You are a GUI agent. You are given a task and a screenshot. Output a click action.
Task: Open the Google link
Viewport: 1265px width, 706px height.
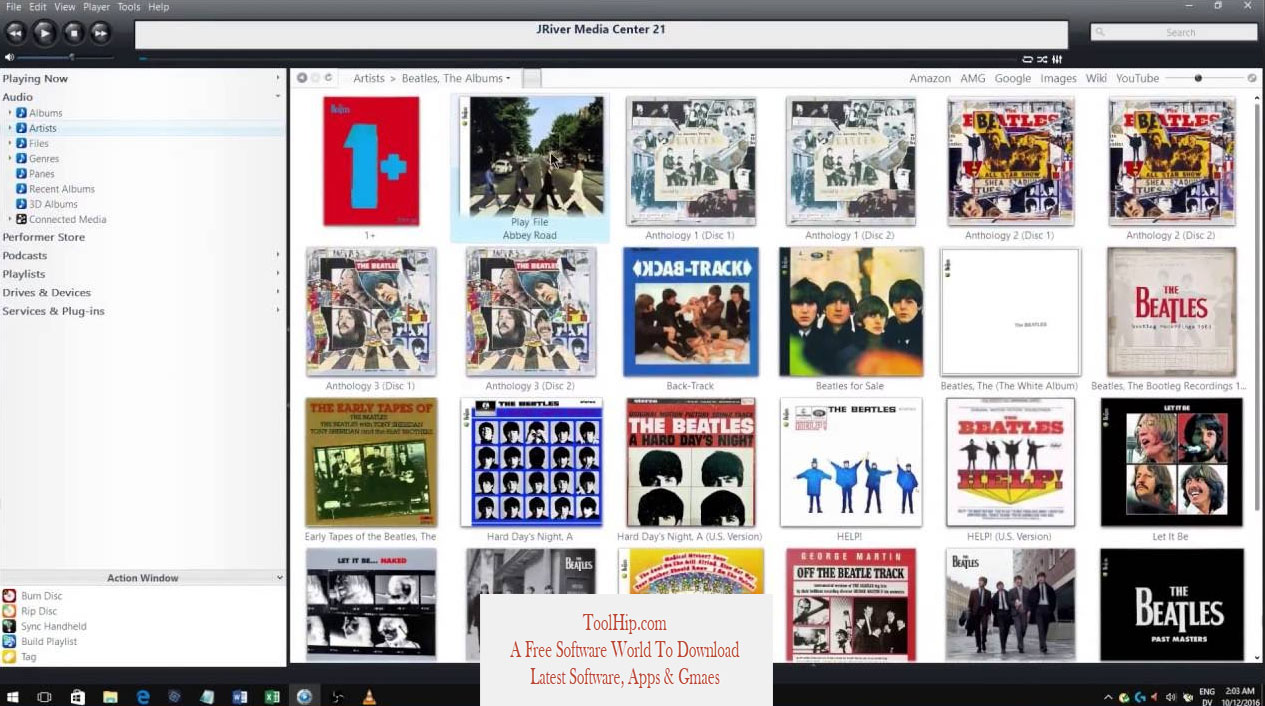pos(1012,78)
